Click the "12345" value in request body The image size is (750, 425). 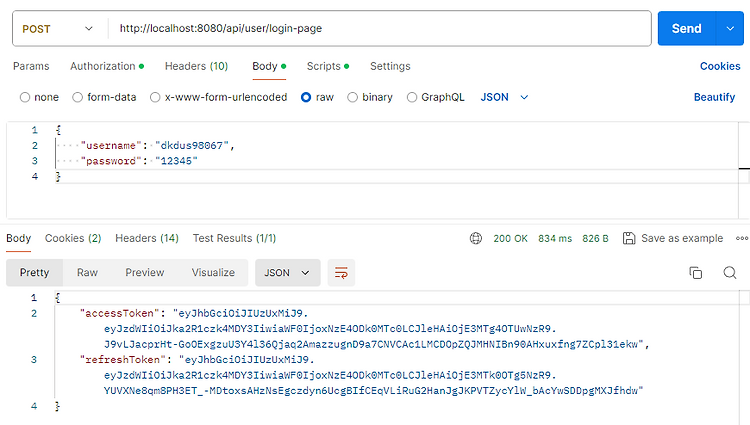click(x=176, y=161)
